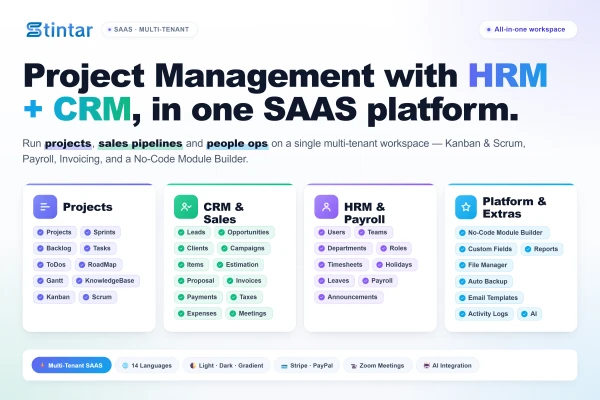Click the No-Code Module Builder tag
600x400 pixels.
pyautogui.click(x=502, y=233)
